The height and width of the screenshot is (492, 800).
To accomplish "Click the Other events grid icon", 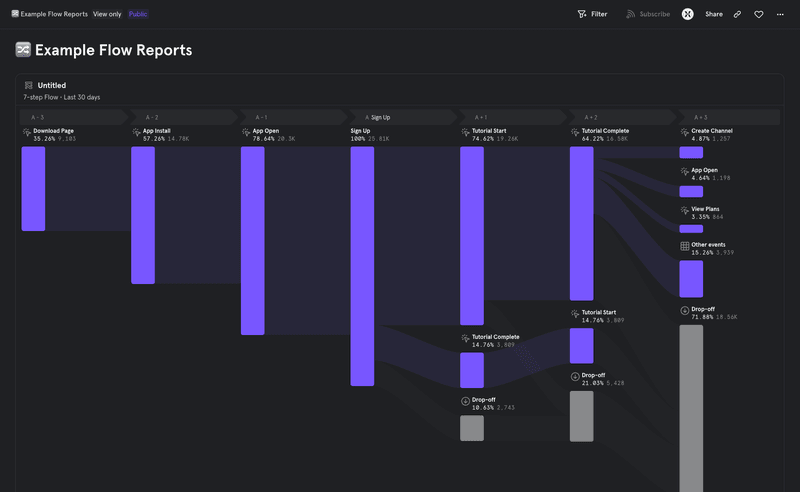I will coord(685,246).
